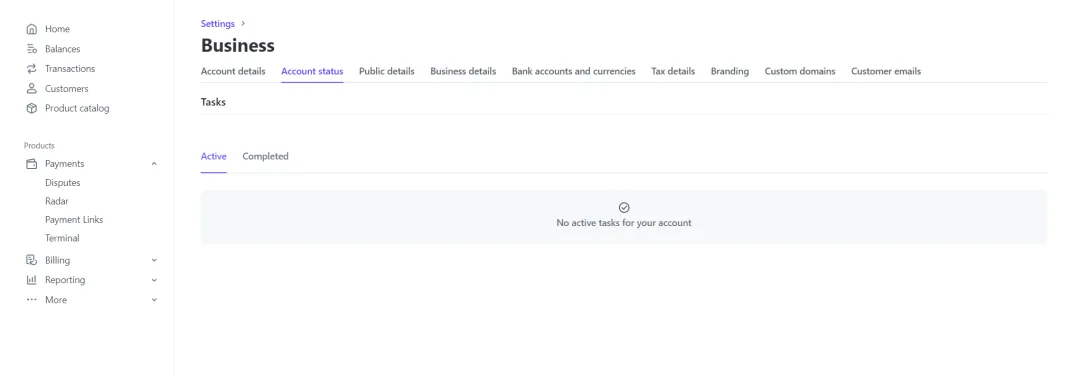Expand the More section chevron
This screenshot has height=375, width=1080.
(154, 300)
